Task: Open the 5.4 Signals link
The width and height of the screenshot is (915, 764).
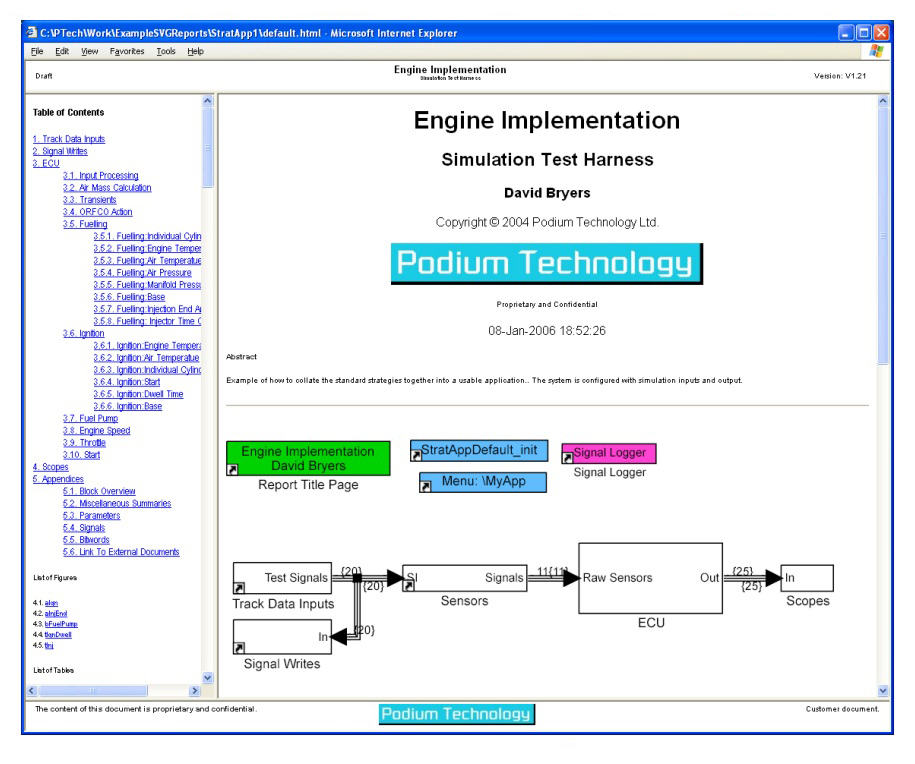Action: tap(84, 528)
